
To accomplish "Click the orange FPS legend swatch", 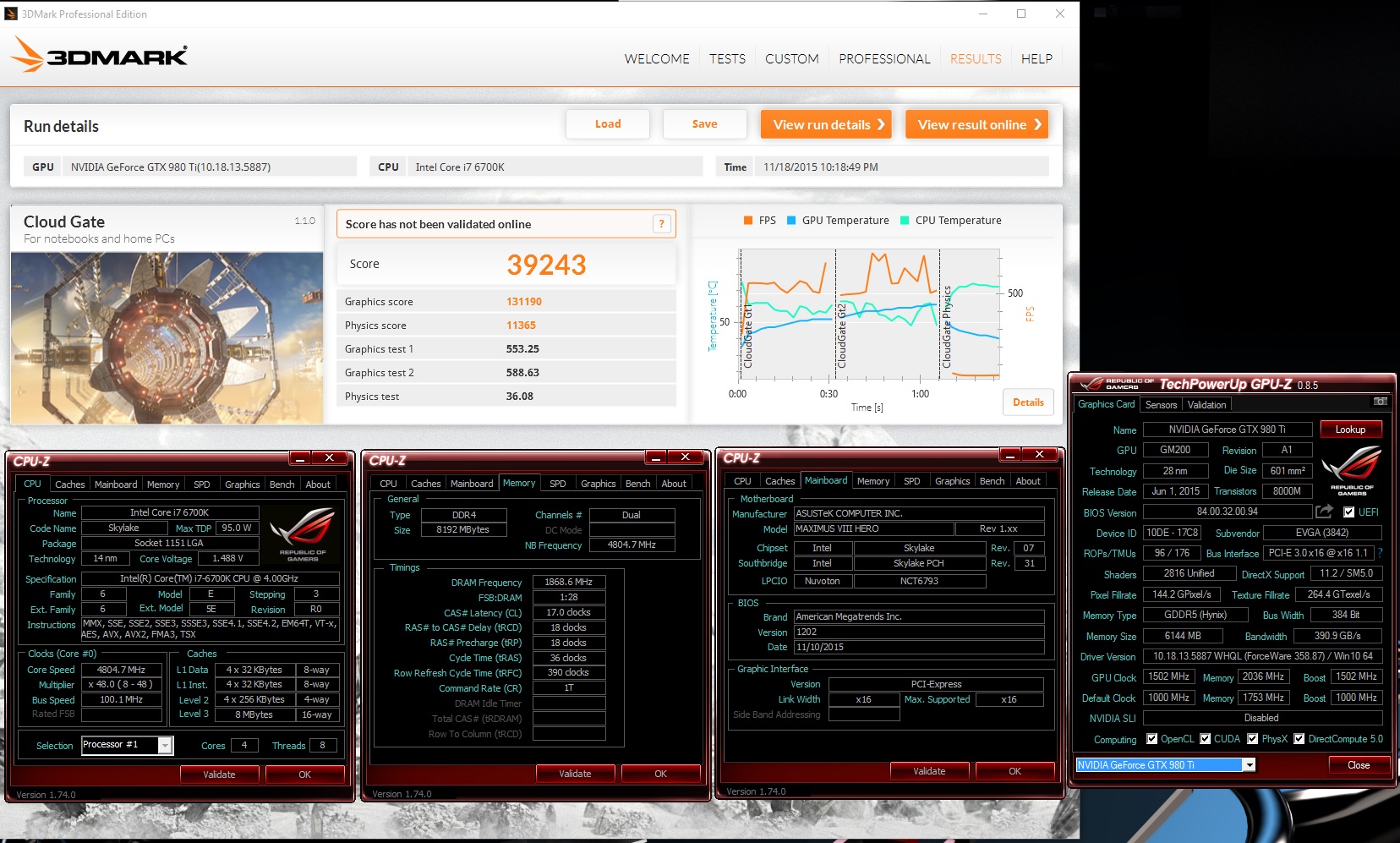I will tap(748, 221).
